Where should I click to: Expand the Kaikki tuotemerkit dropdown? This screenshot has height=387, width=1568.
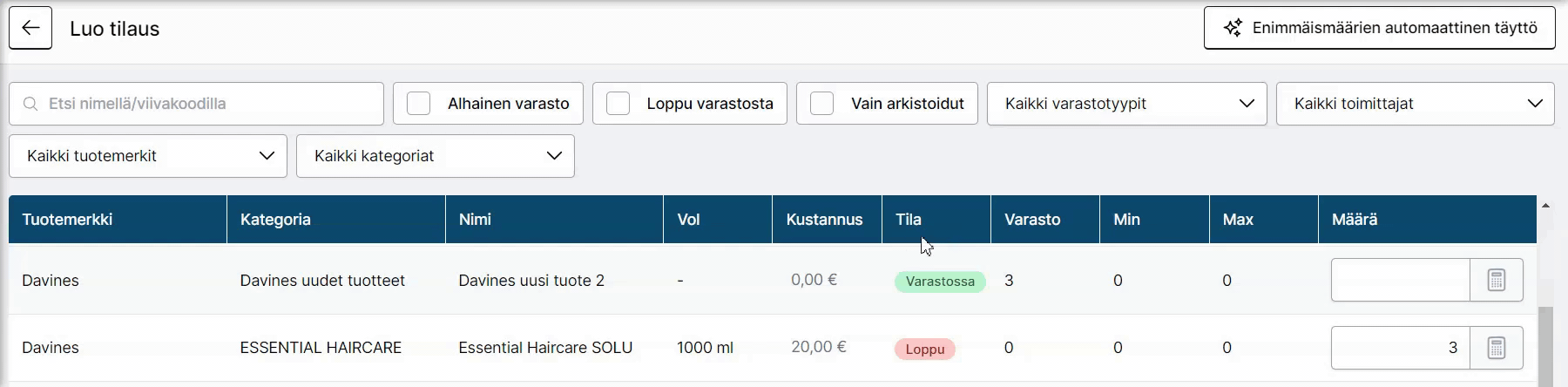[x=148, y=156]
